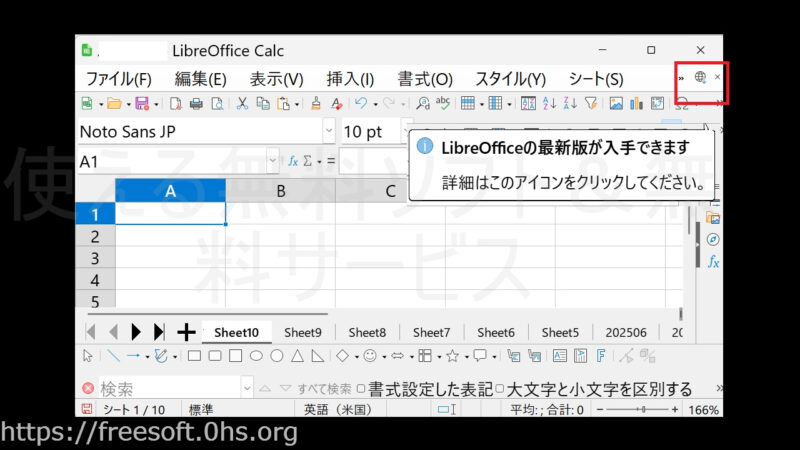Click the Cut scissors icon
This screenshot has width=800, height=450.
click(242, 103)
